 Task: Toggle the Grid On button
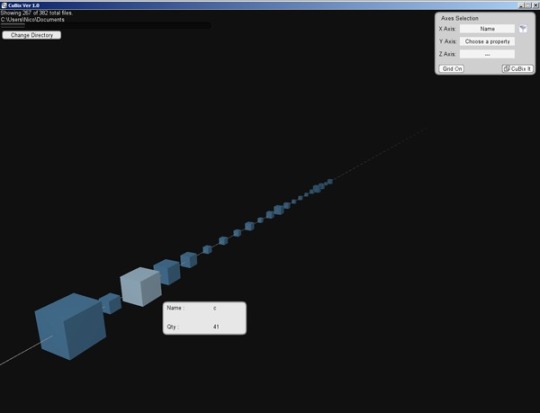pyautogui.click(x=451, y=69)
